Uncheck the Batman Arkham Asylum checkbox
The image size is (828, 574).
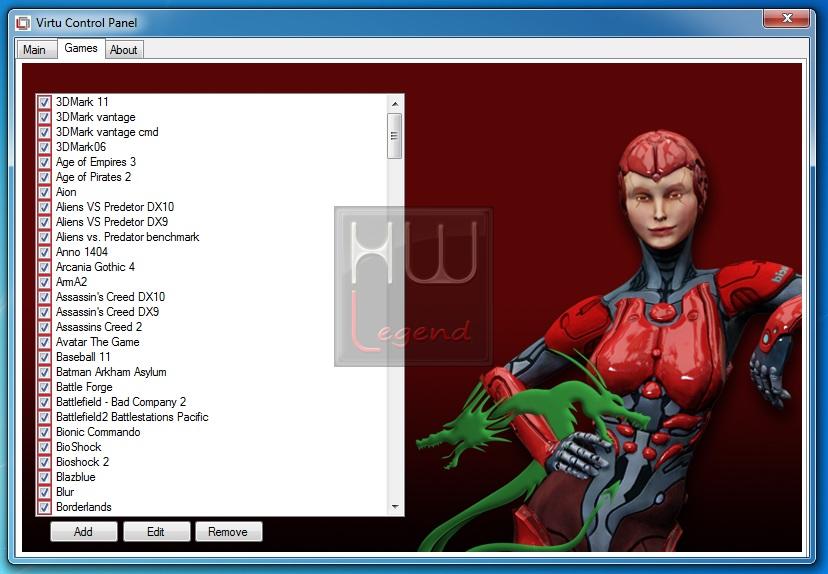click(x=44, y=372)
